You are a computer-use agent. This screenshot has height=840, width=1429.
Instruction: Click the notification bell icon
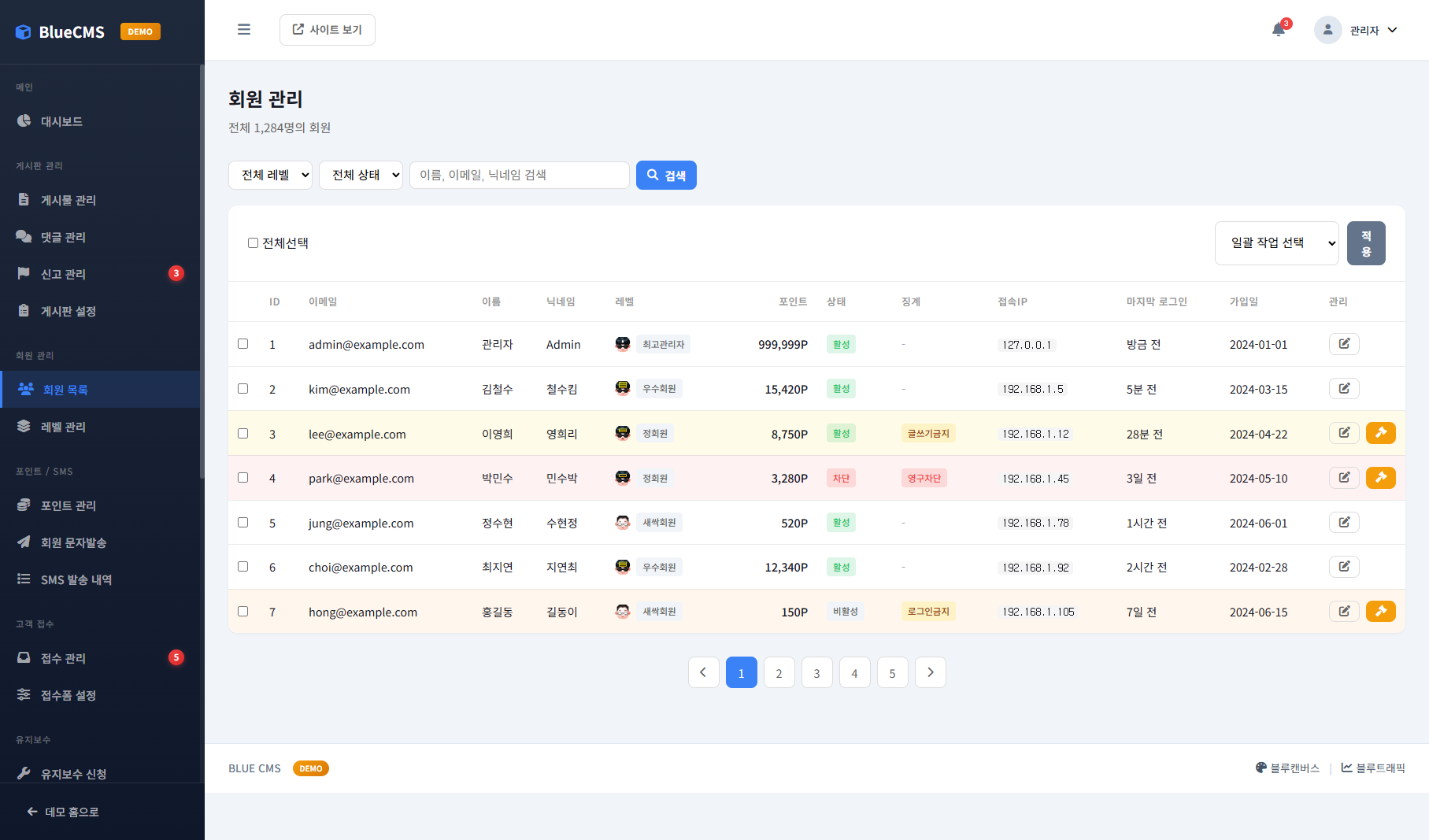tap(1278, 30)
